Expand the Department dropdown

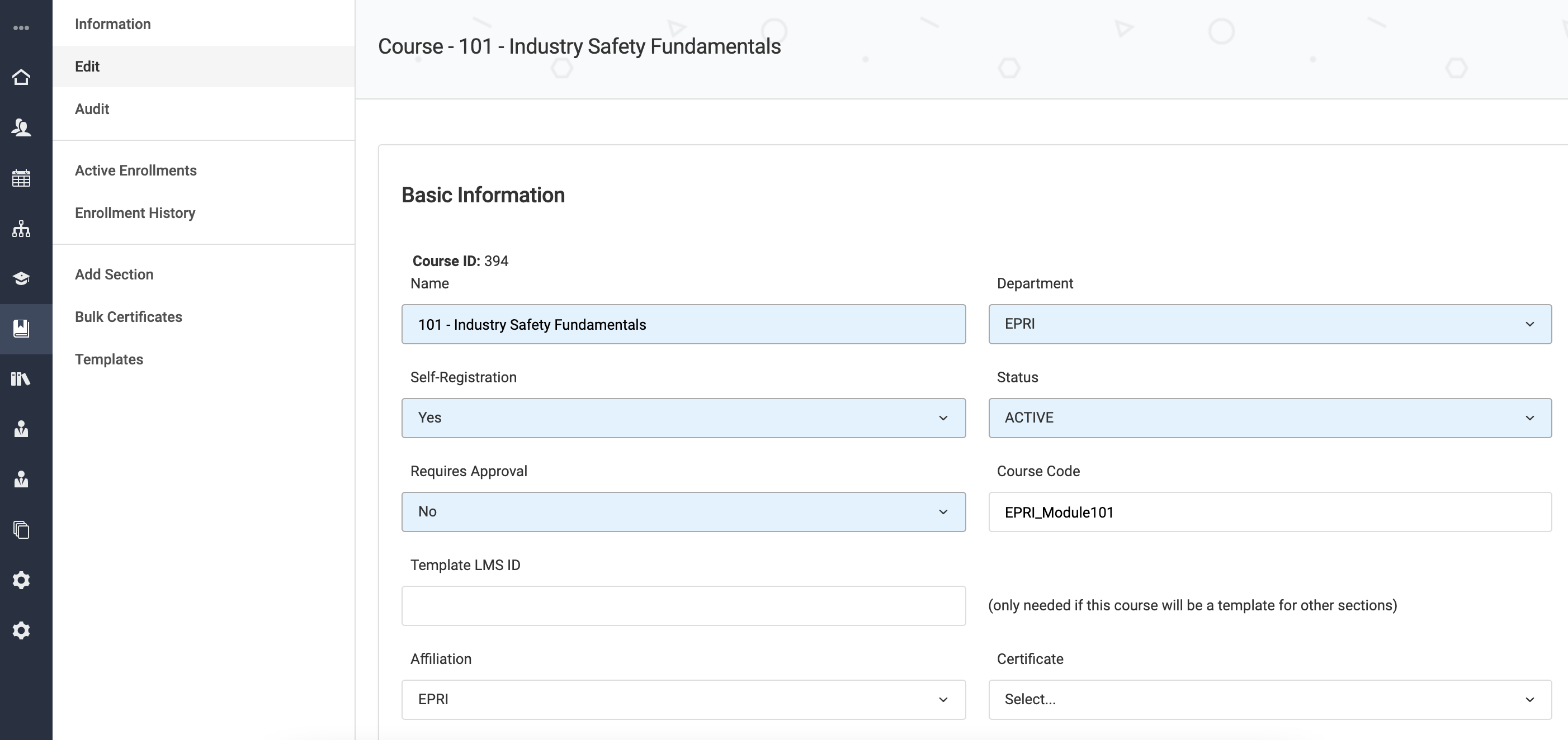(1270, 324)
